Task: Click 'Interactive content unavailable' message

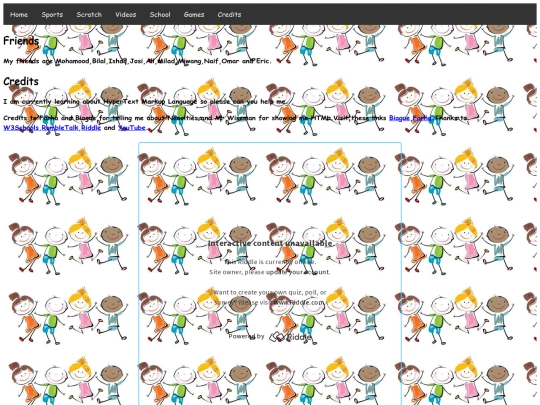Action: pyautogui.click(x=270, y=243)
